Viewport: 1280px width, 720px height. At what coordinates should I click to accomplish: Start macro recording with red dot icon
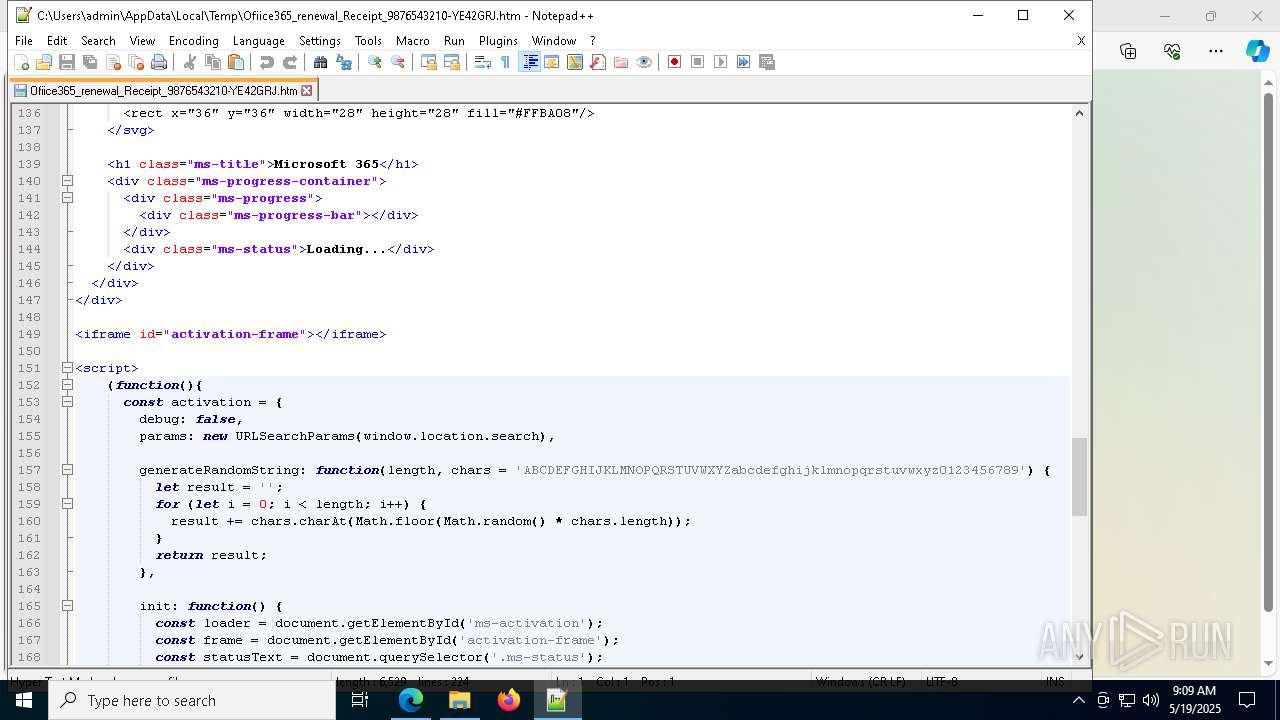point(674,62)
